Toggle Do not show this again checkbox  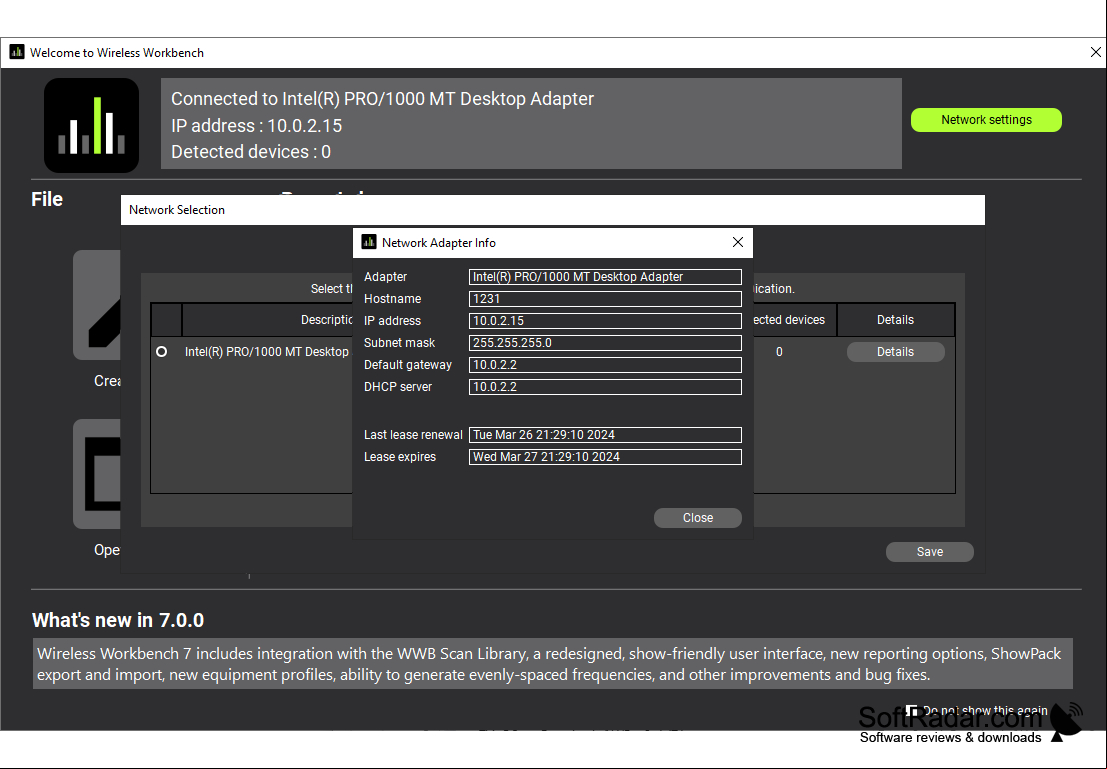911,710
